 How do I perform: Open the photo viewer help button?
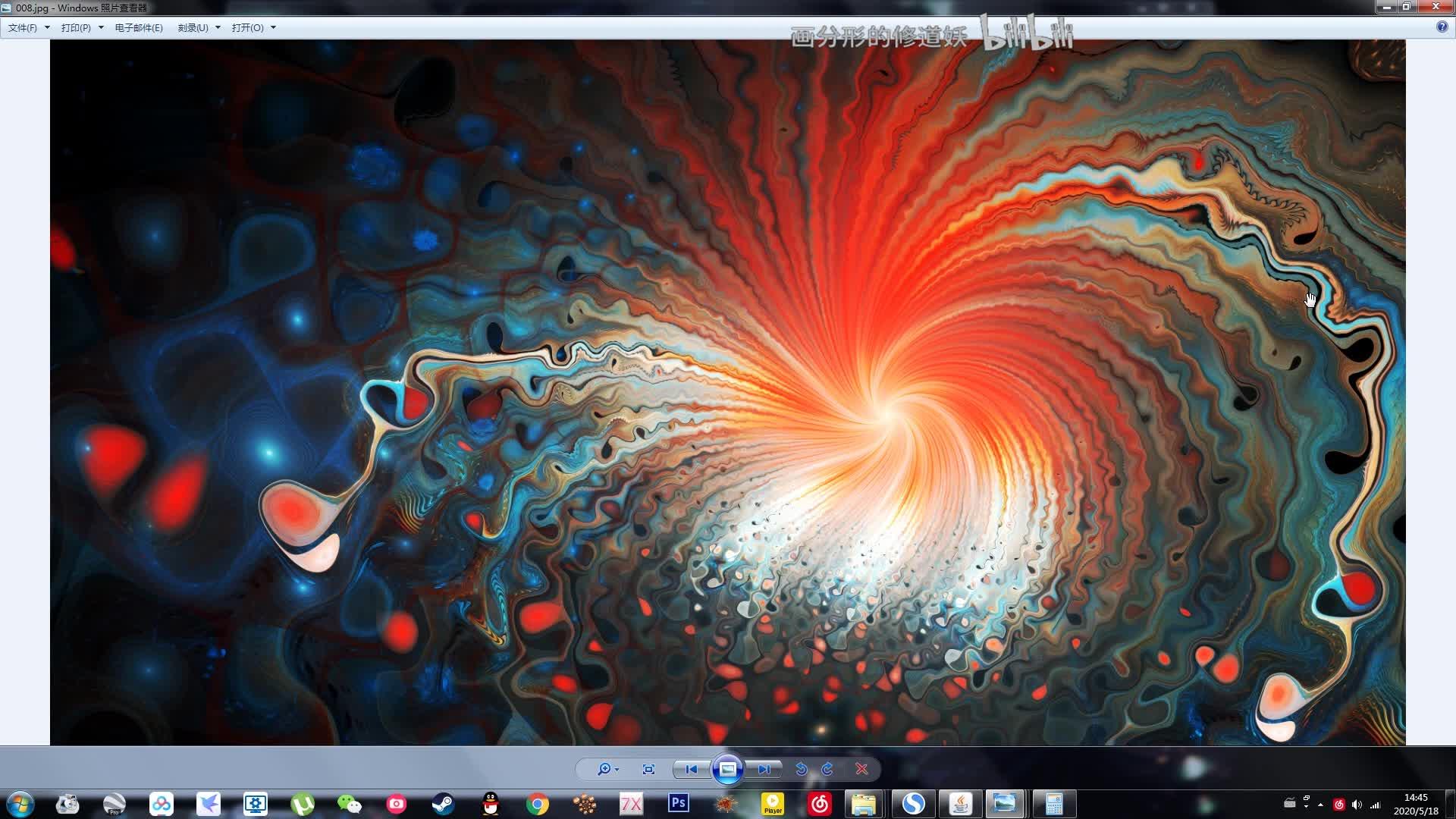point(1442,27)
